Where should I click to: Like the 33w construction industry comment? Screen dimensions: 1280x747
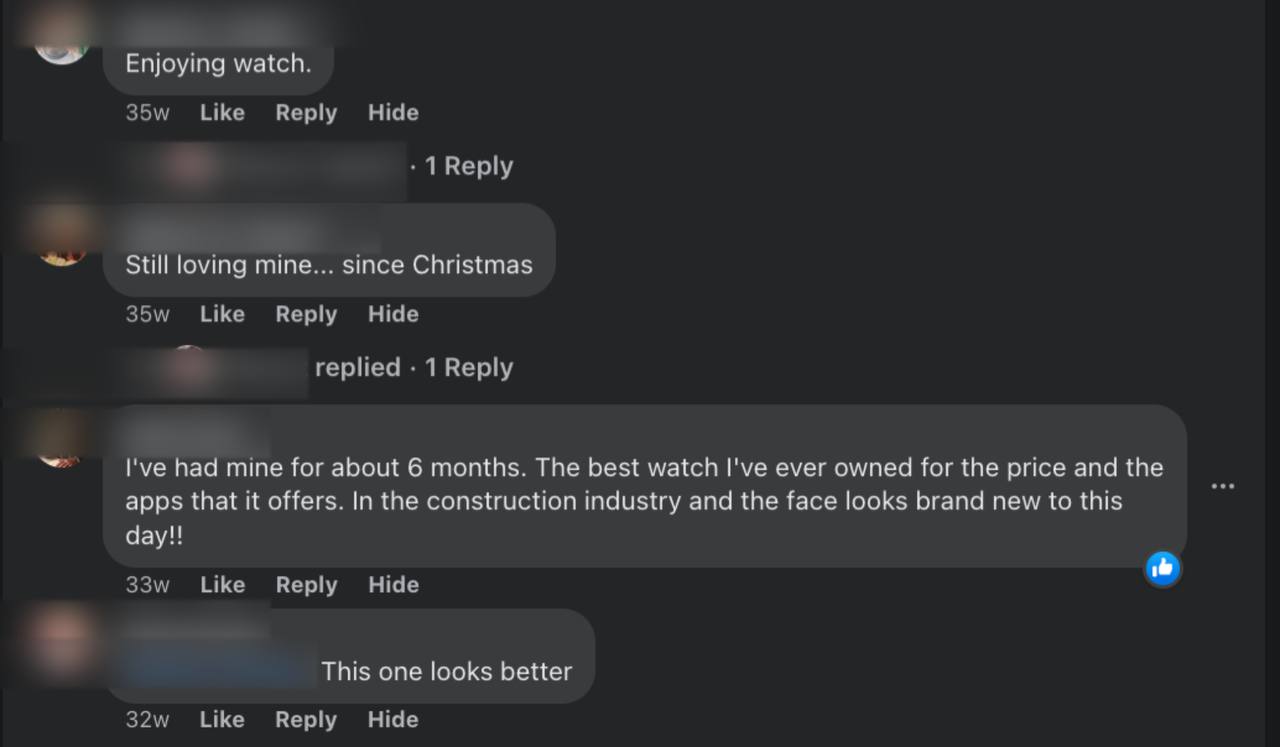[x=222, y=585]
